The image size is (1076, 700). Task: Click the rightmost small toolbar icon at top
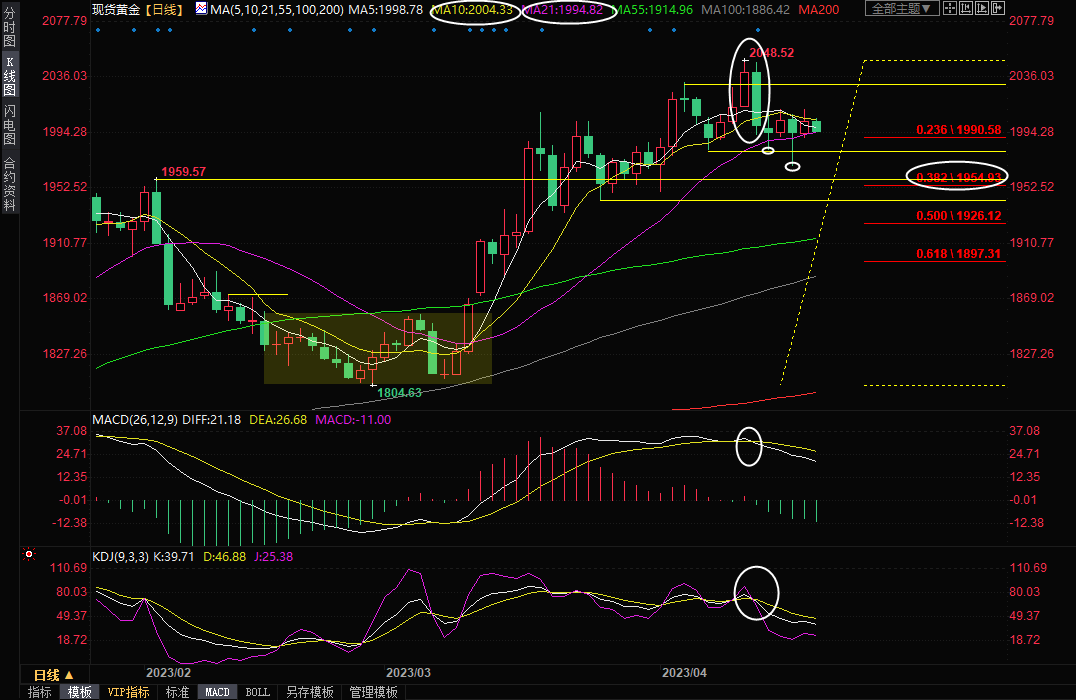[996, 9]
